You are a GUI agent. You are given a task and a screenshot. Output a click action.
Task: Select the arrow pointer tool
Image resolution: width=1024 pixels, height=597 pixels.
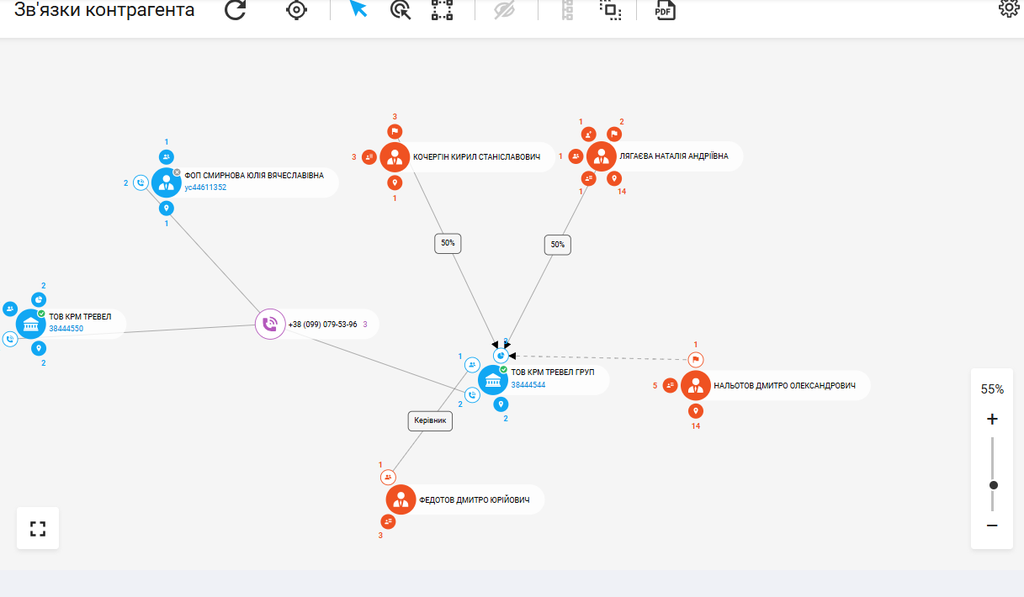click(x=358, y=10)
